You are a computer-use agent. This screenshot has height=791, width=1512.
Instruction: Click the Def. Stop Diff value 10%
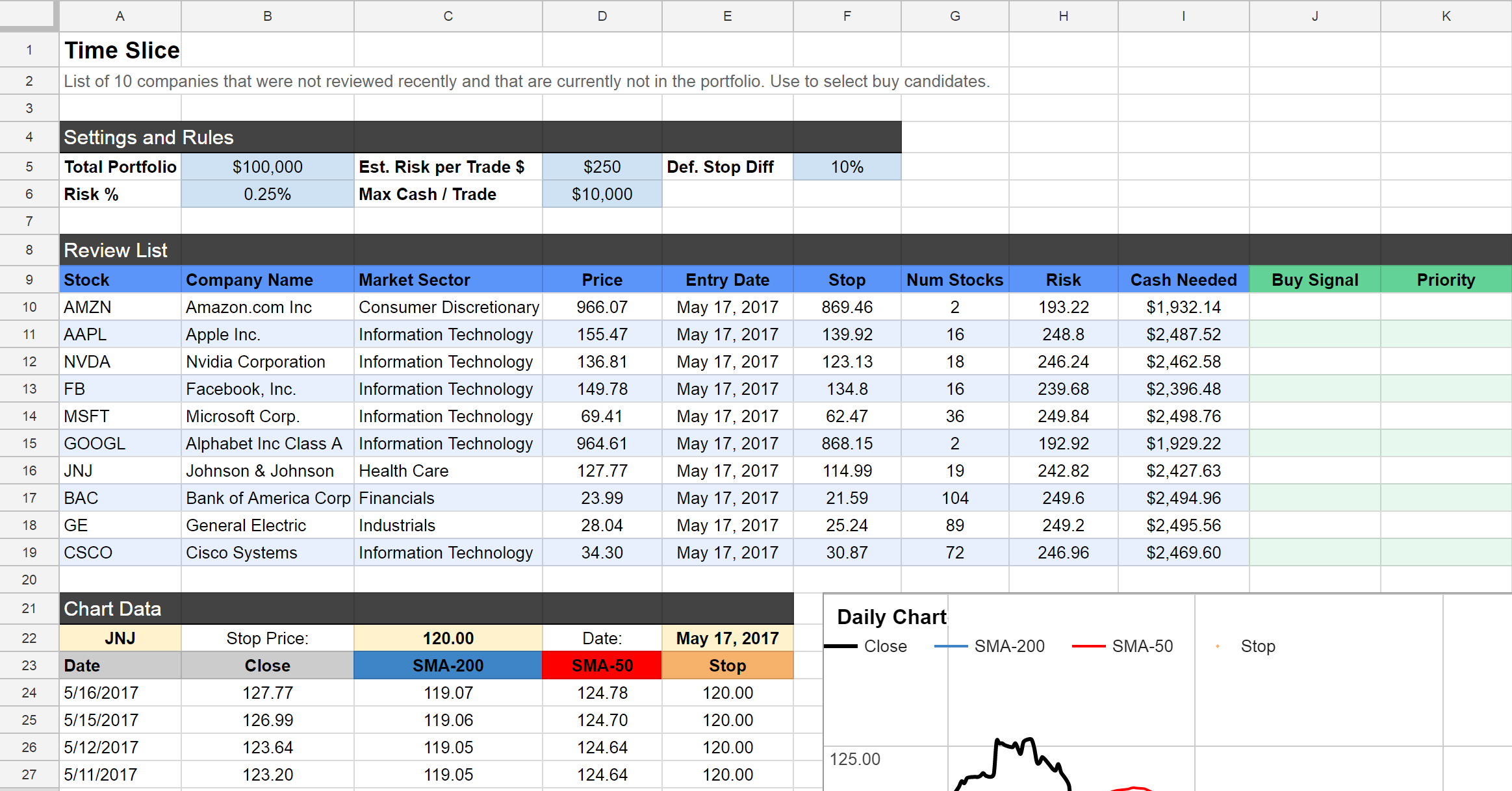[x=847, y=167]
